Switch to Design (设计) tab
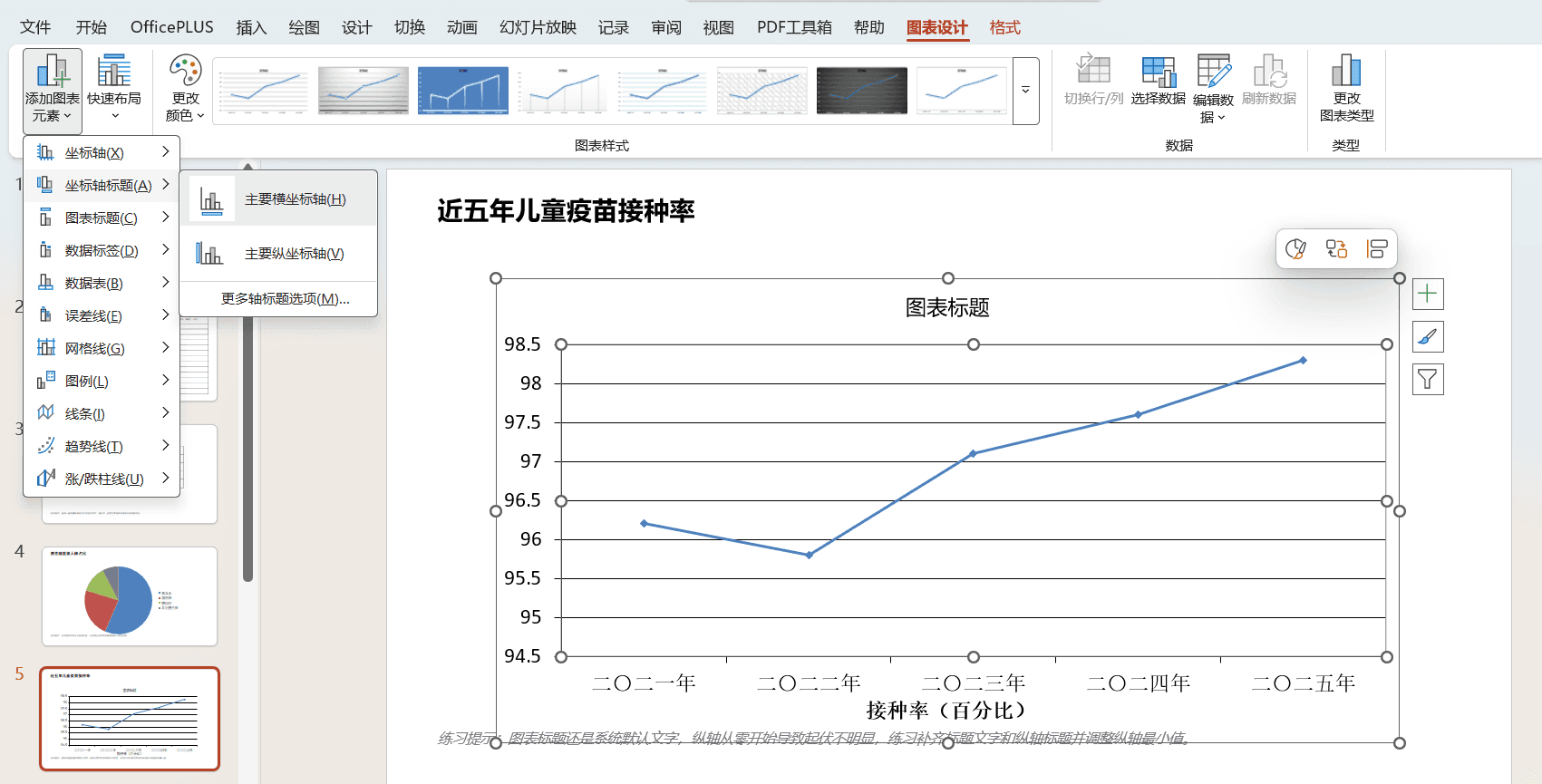 click(356, 27)
